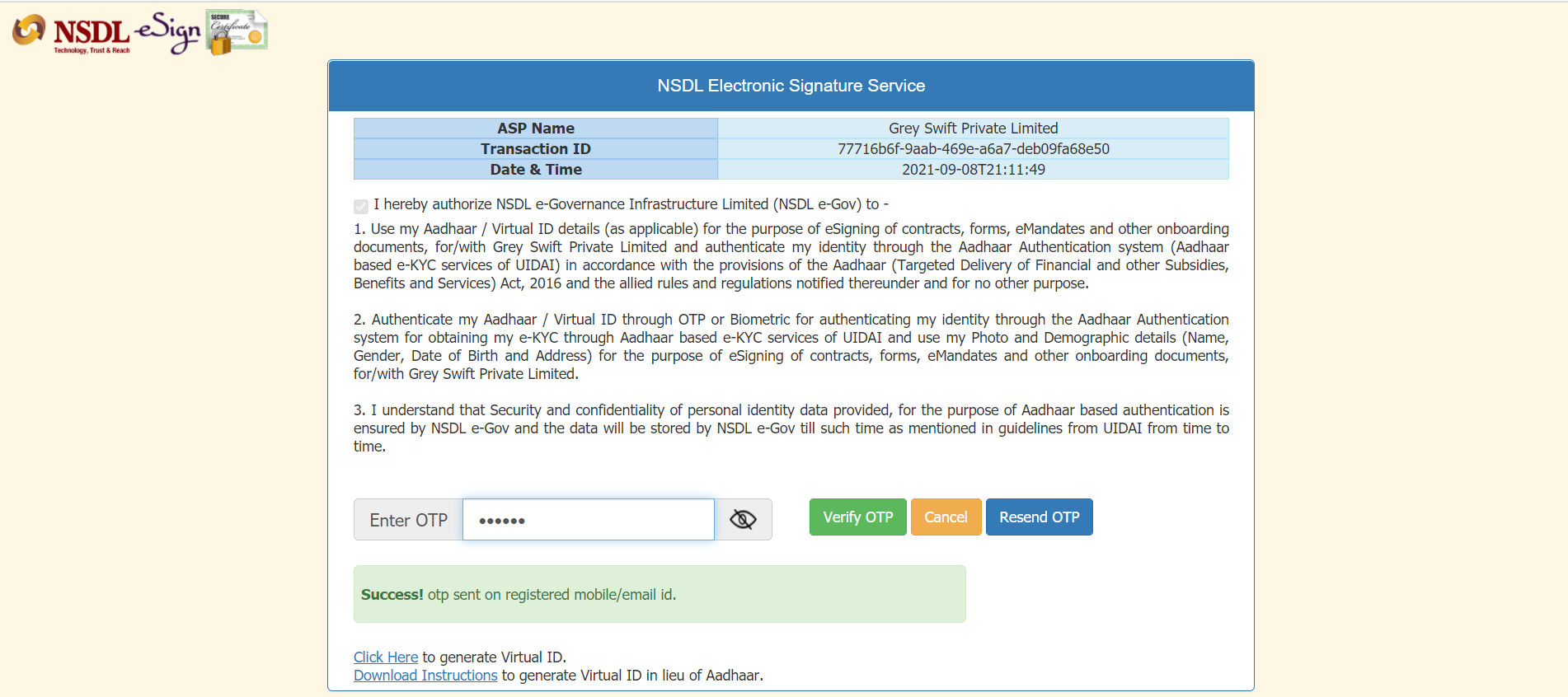Select the Grey Swift Private Limited cell
The height and width of the screenshot is (697, 1568).
pos(974,128)
